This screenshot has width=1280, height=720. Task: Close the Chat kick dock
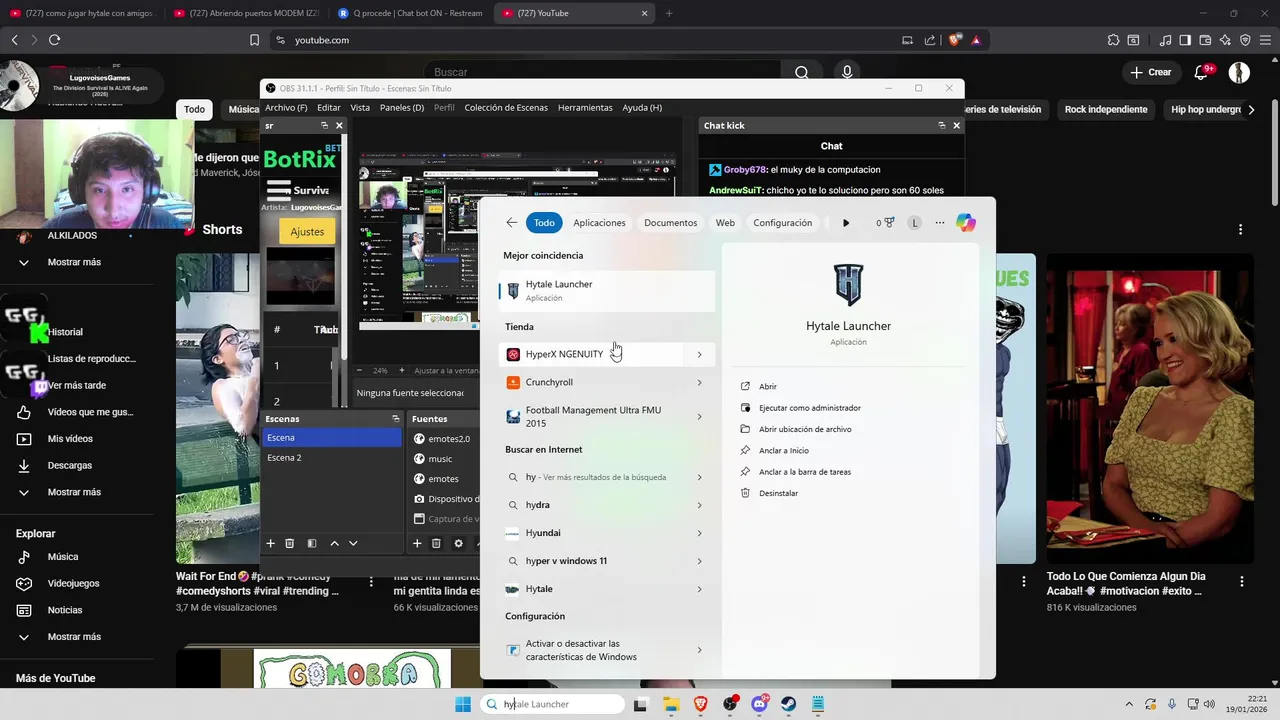pos(956,125)
